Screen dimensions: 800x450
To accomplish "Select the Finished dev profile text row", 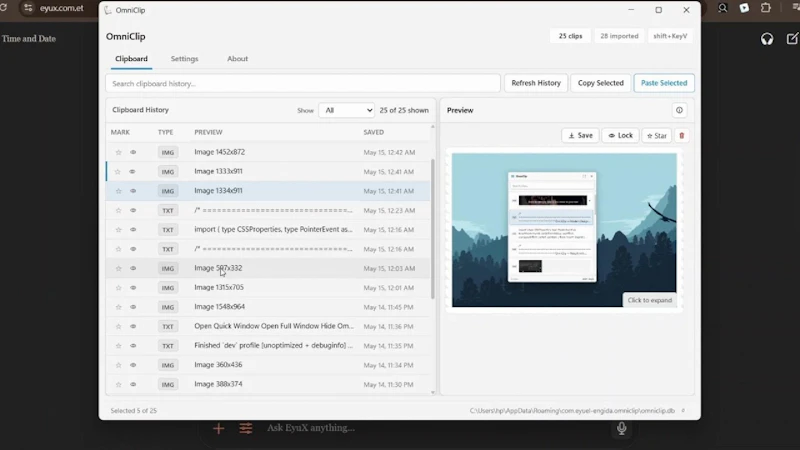I will pyautogui.click(x=268, y=346).
